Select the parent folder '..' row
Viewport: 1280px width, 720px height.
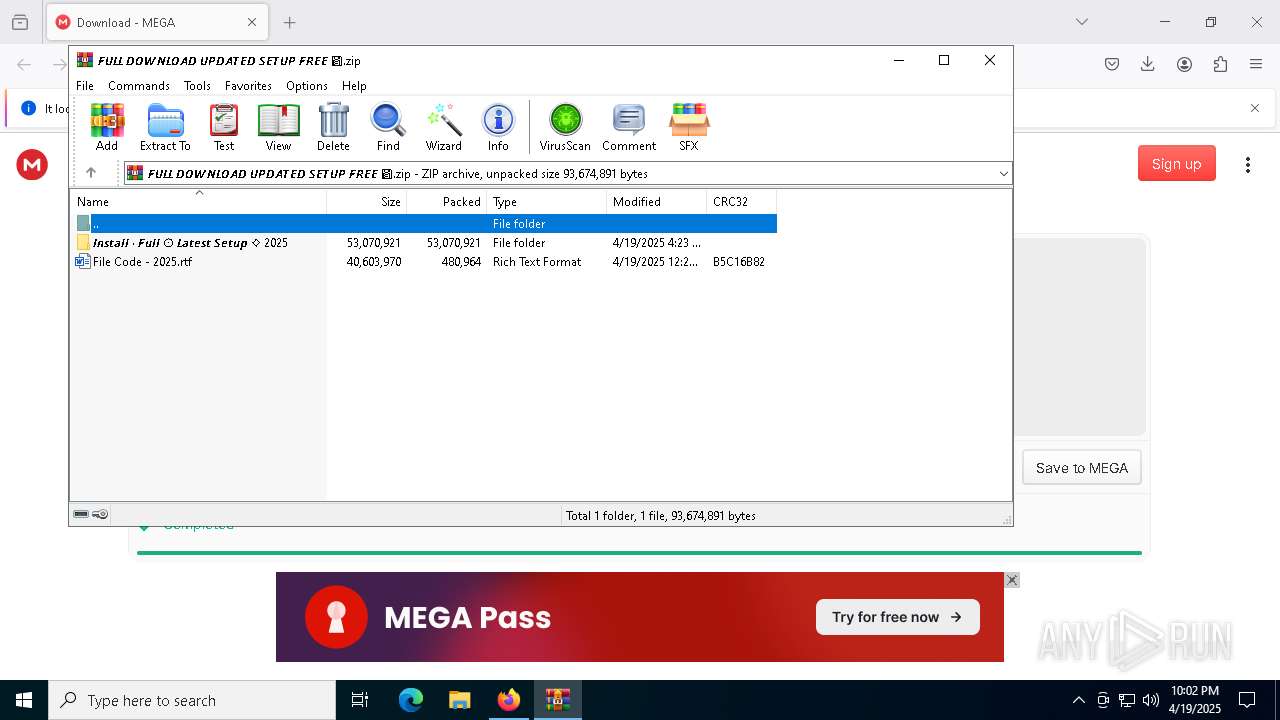pyautogui.click(x=424, y=224)
